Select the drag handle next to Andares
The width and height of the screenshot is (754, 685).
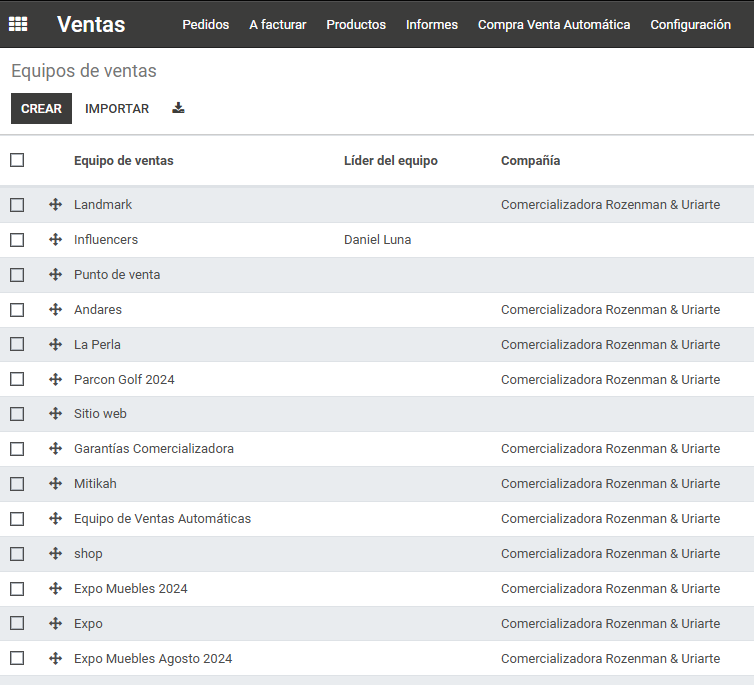55,310
